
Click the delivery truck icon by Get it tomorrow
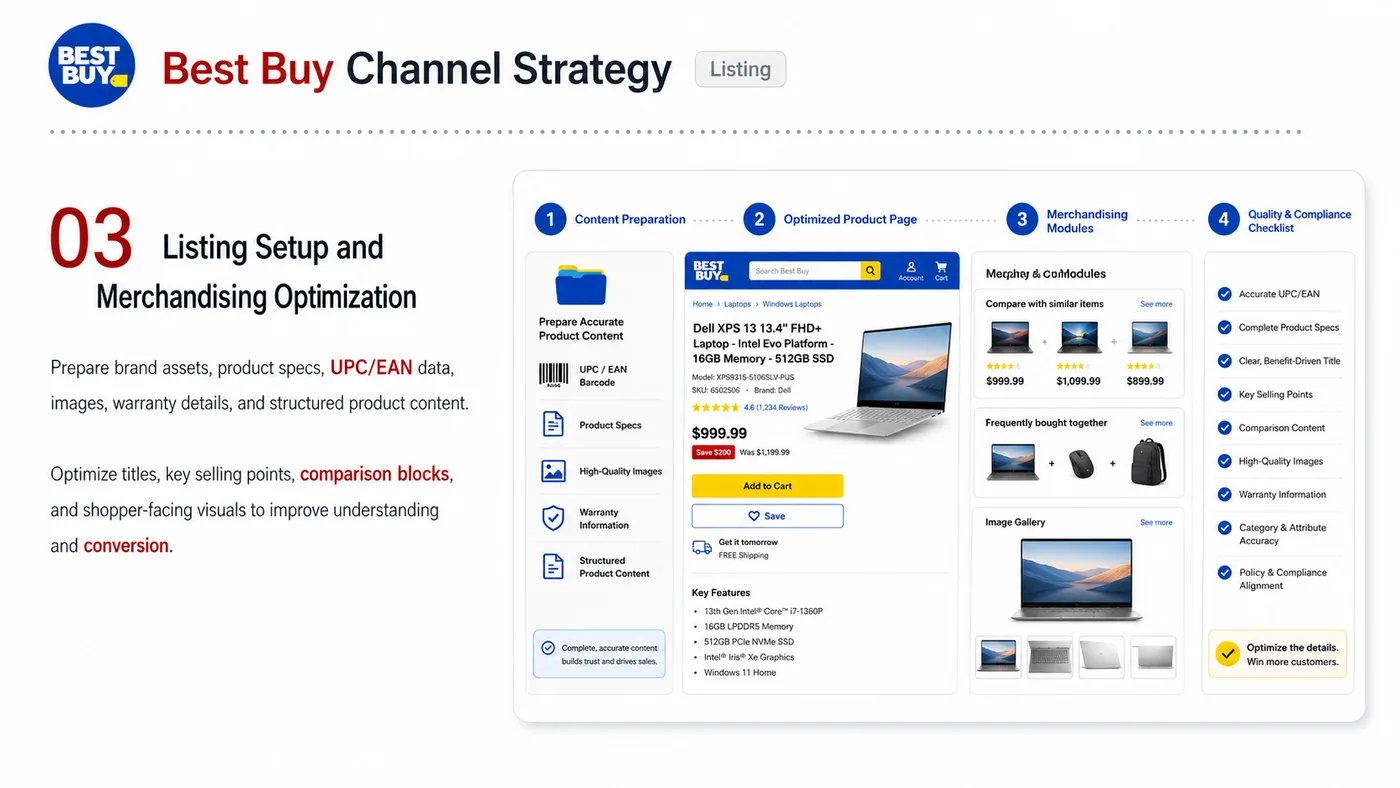702,548
